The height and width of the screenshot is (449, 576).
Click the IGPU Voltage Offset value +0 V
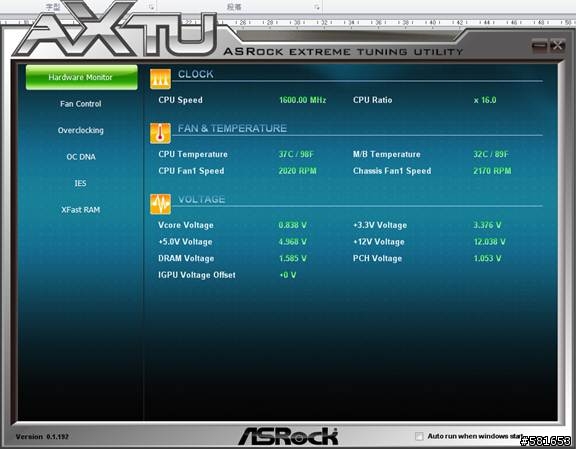tap(288, 275)
